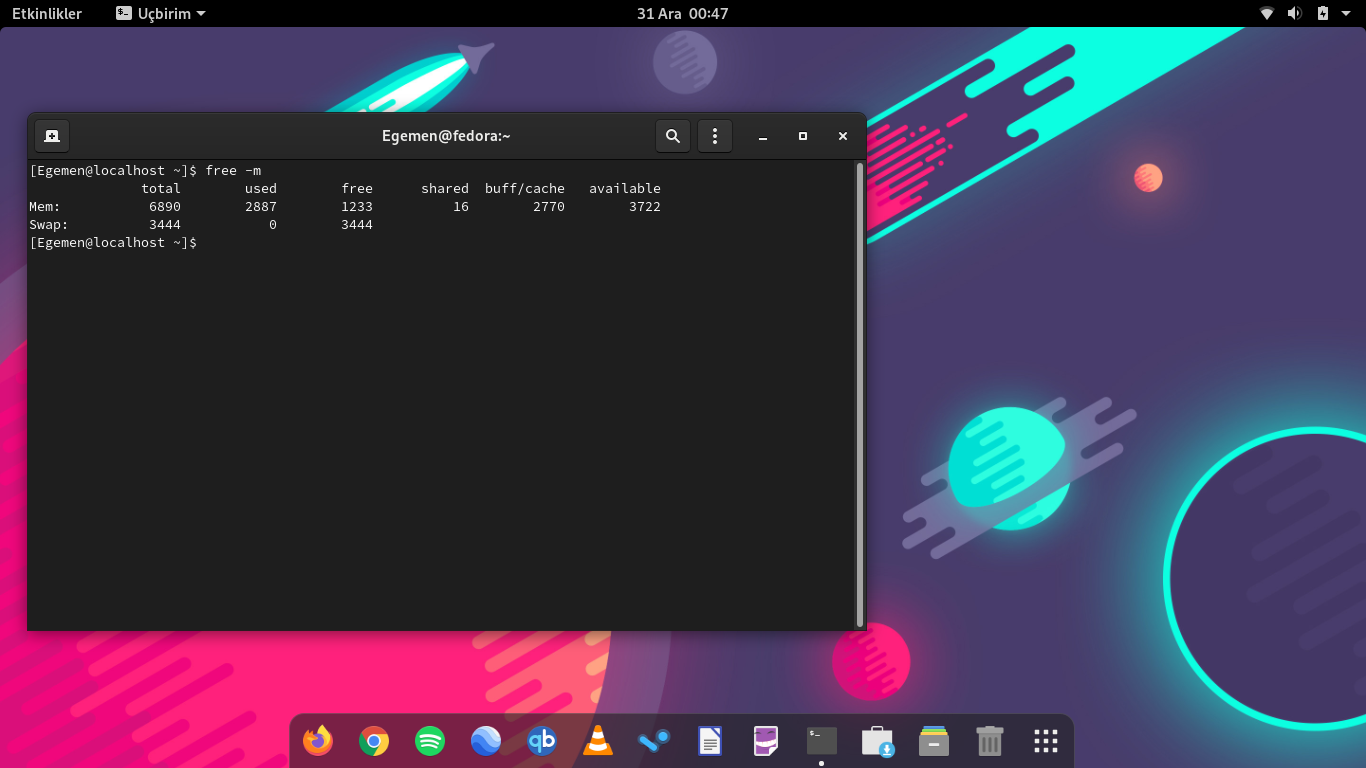
Task: Click the terminal title "Egemen@fedora:~"
Action: [447, 136]
